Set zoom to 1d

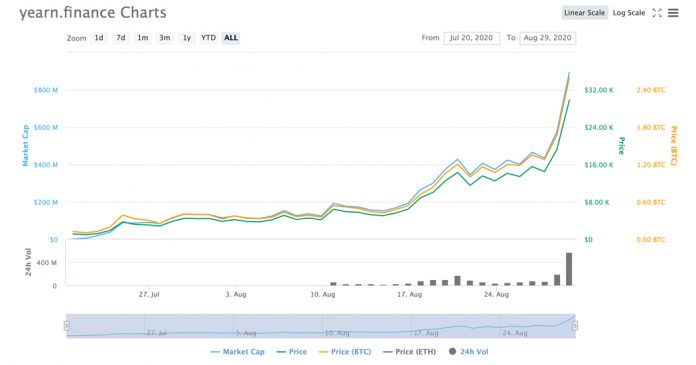pos(99,38)
